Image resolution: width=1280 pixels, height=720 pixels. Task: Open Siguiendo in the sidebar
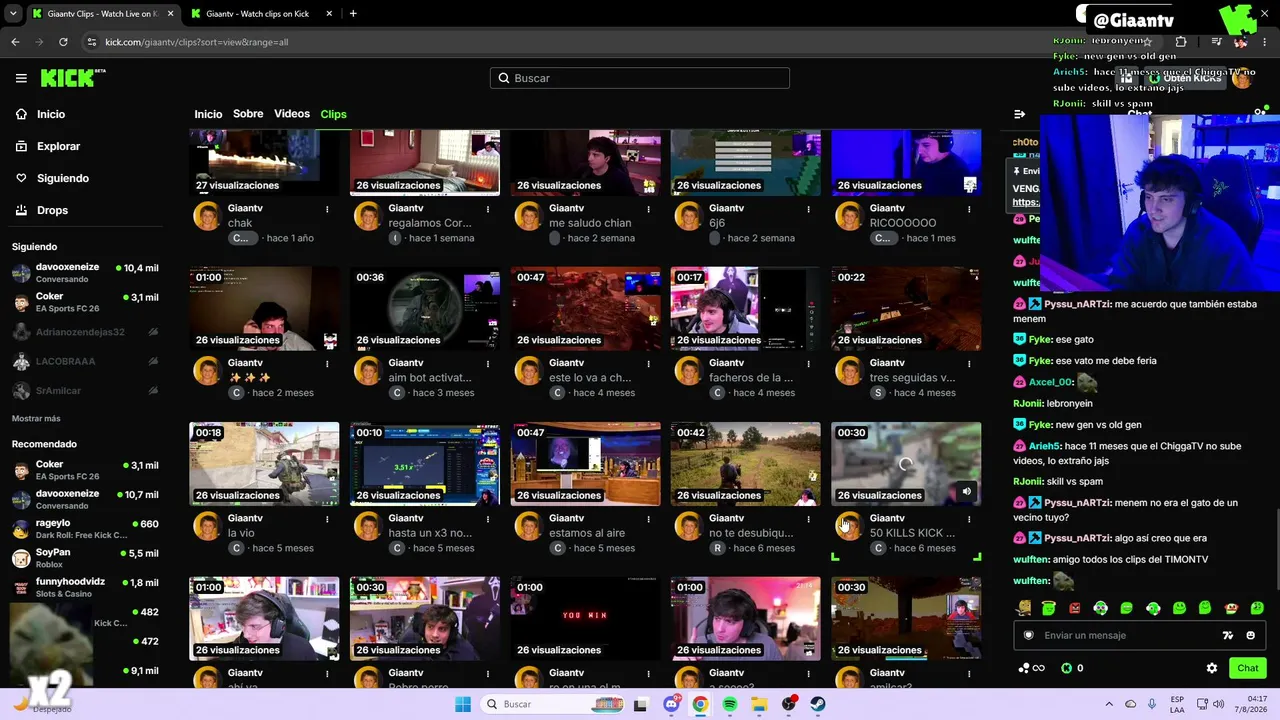point(62,178)
